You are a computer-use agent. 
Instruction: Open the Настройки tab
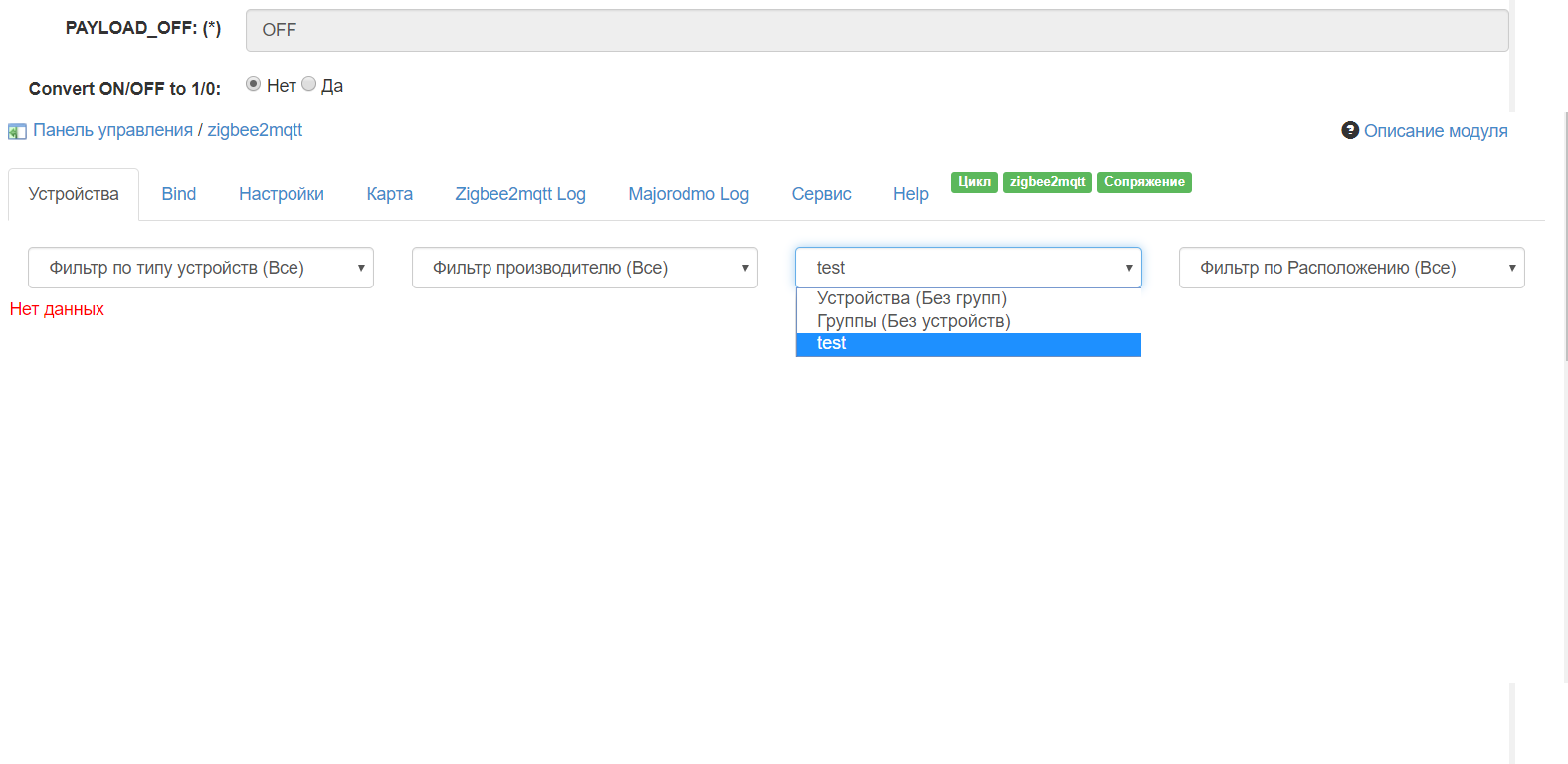point(282,194)
